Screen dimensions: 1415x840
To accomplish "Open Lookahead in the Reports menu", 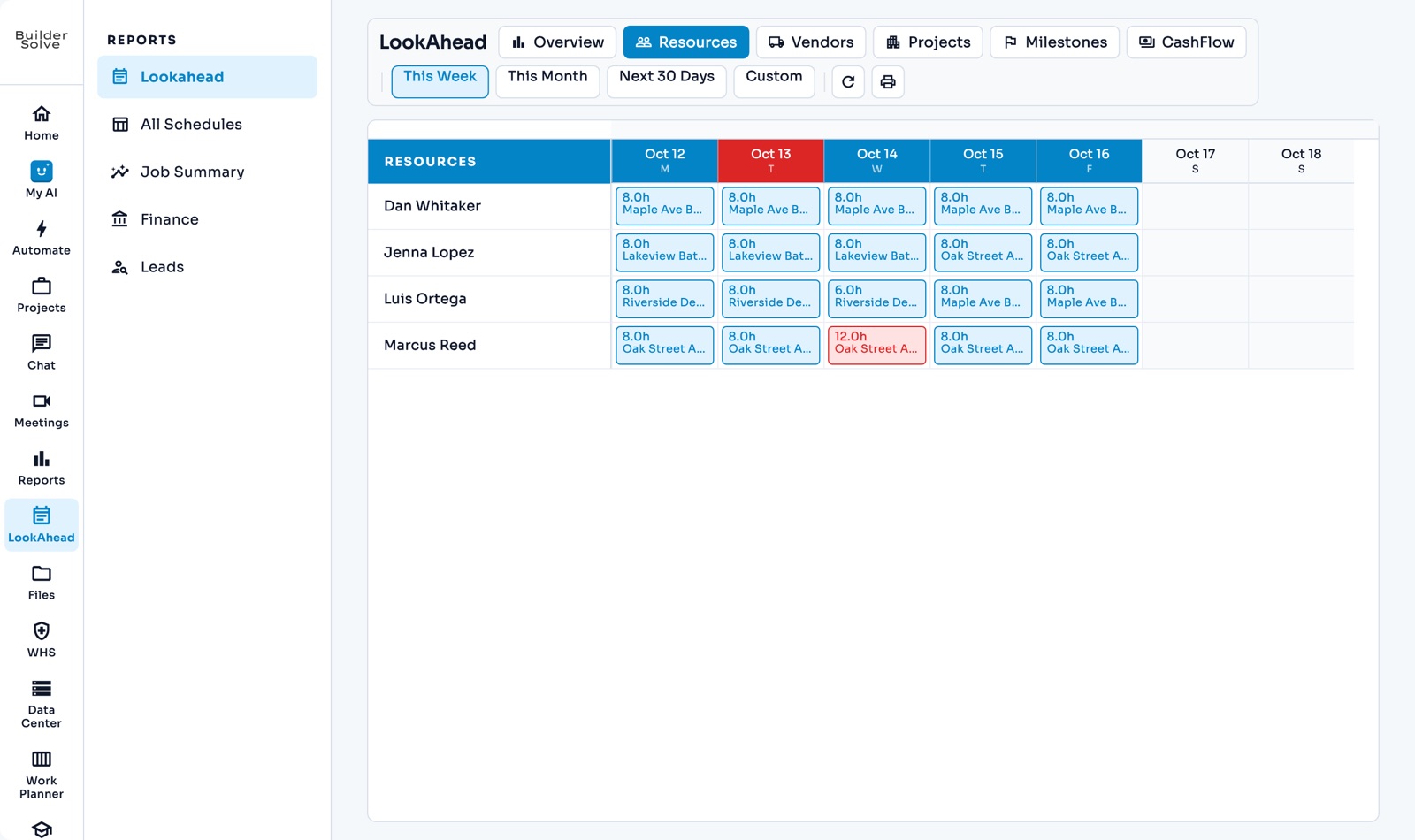I will [x=208, y=77].
